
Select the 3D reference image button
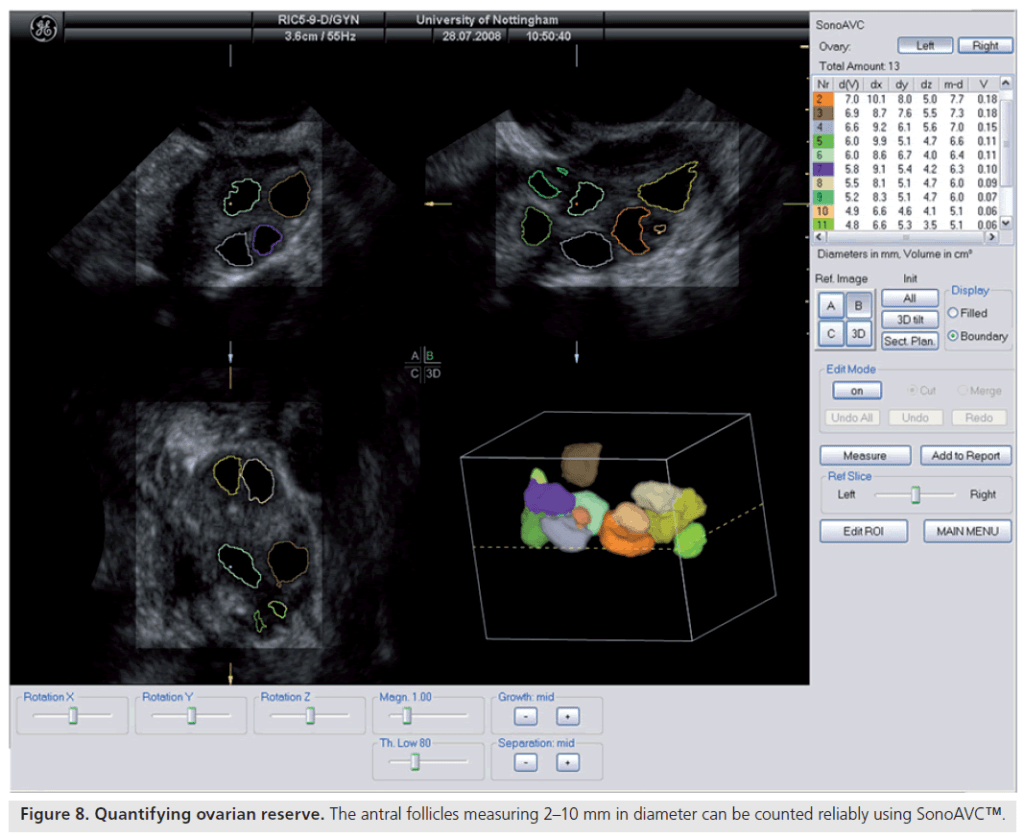[x=858, y=333]
